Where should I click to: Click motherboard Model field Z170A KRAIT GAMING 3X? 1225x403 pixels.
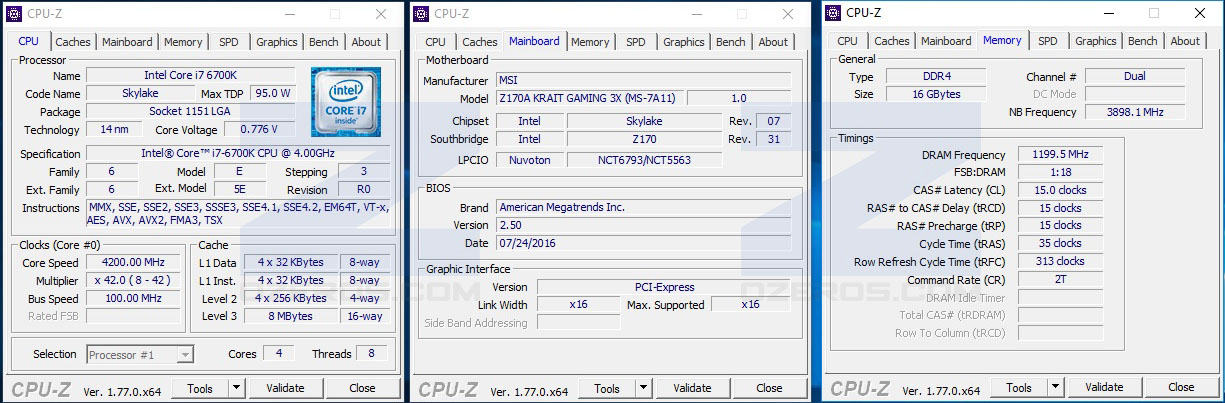click(589, 99)
